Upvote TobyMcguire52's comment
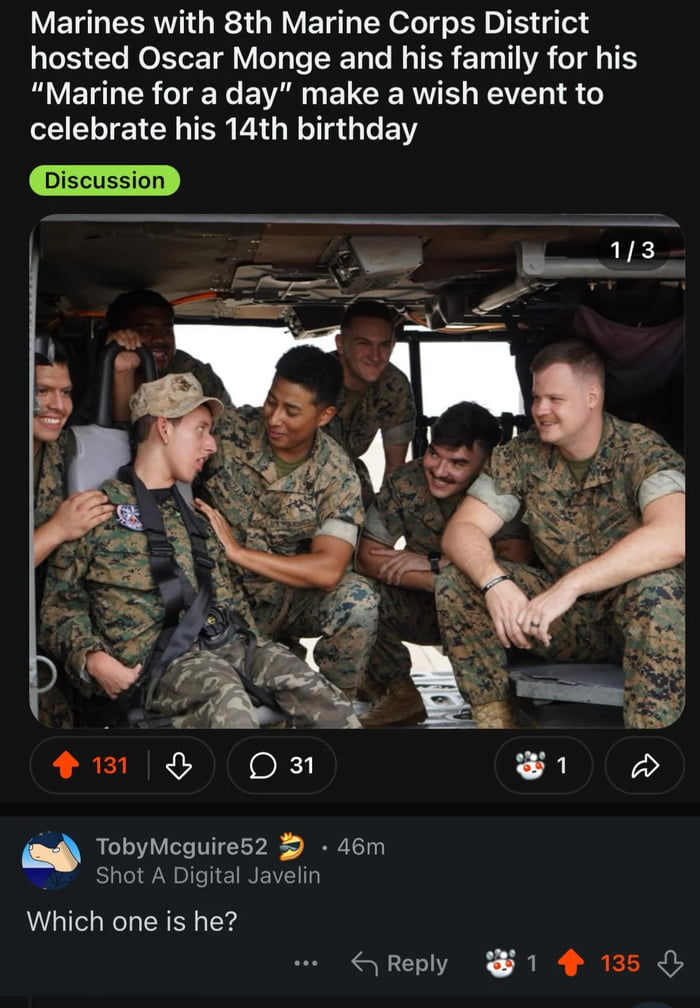Image resolution: width=700 pixels, height=1008 pixels. (x=570, y=963)
